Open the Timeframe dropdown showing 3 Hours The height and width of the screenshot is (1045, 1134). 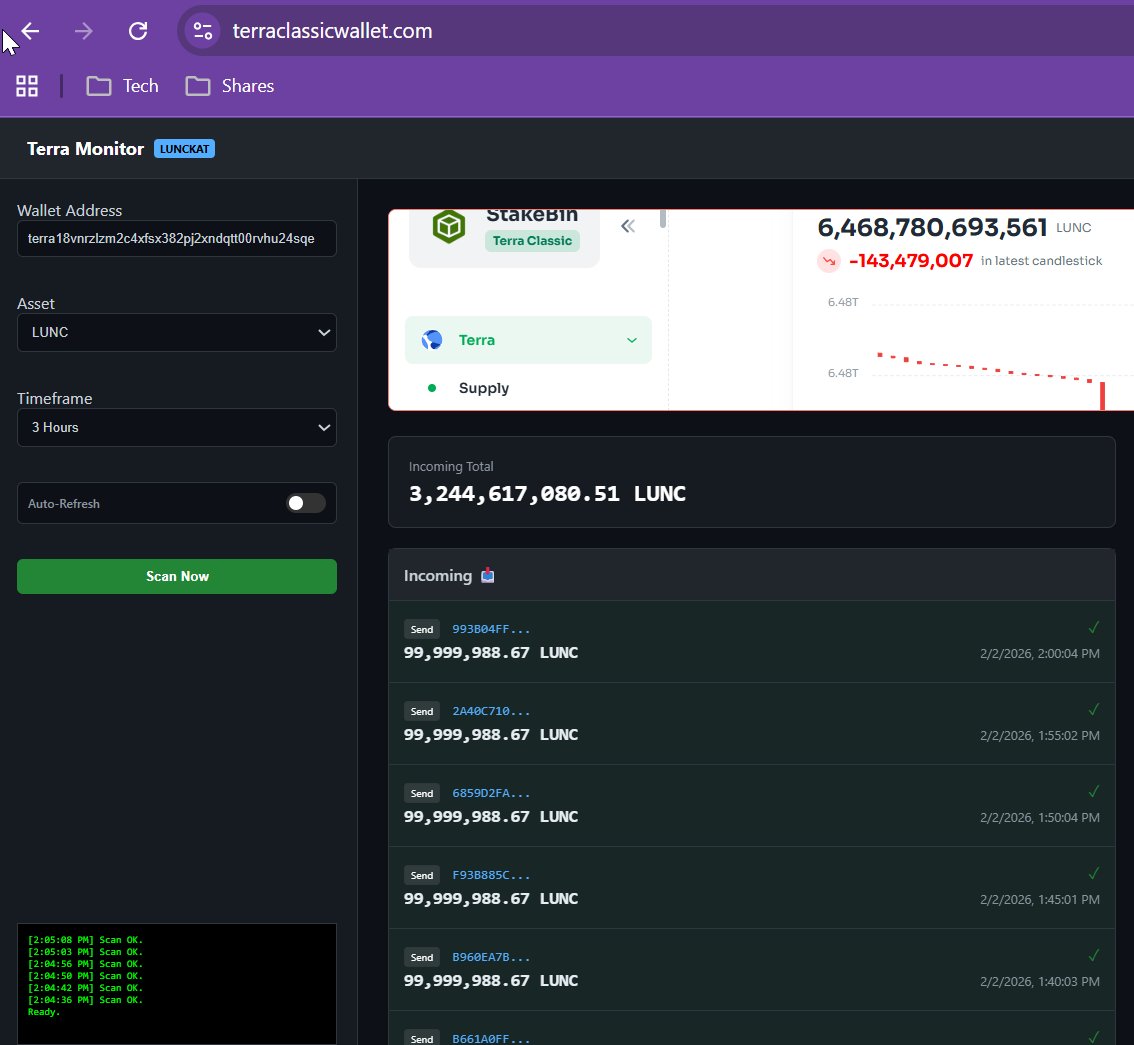pyautogui.click(x=176, y=427)
